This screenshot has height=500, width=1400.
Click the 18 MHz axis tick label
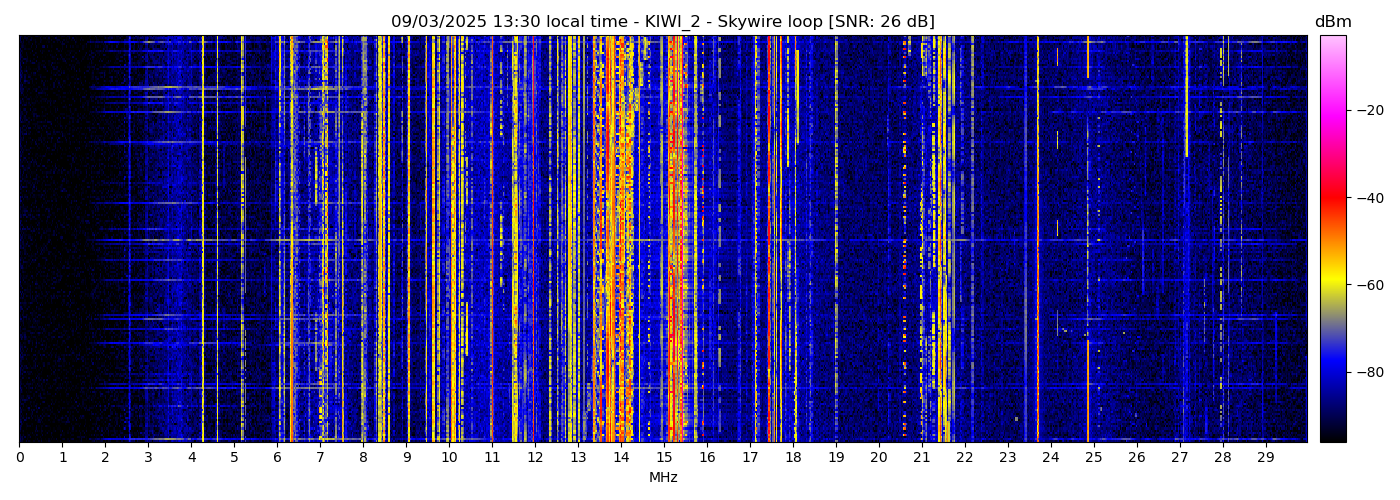[793, 457]
